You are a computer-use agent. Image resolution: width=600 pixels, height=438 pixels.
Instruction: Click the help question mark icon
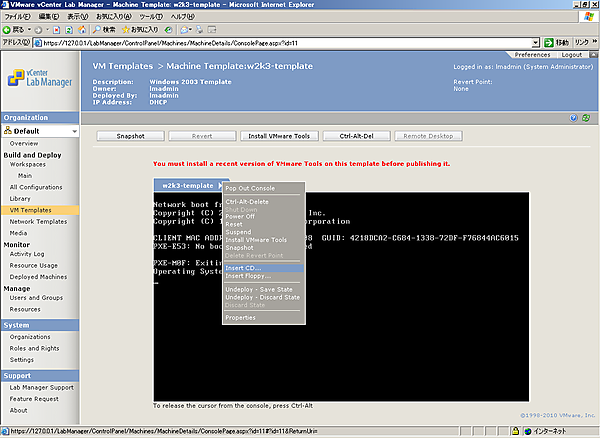[572, 117]
